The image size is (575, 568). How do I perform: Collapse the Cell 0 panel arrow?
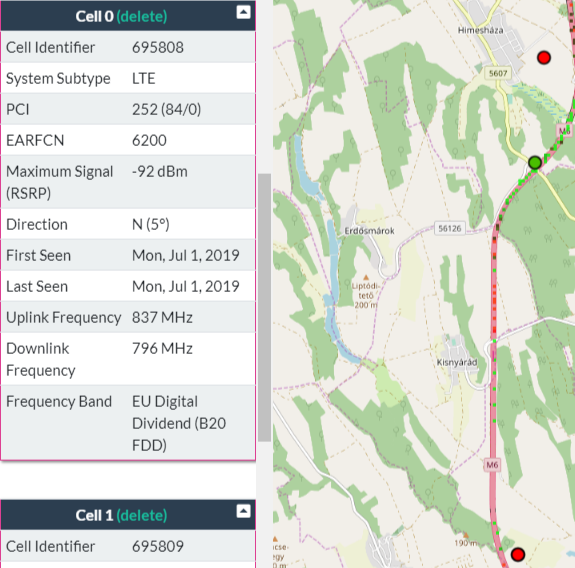(243, 12)
